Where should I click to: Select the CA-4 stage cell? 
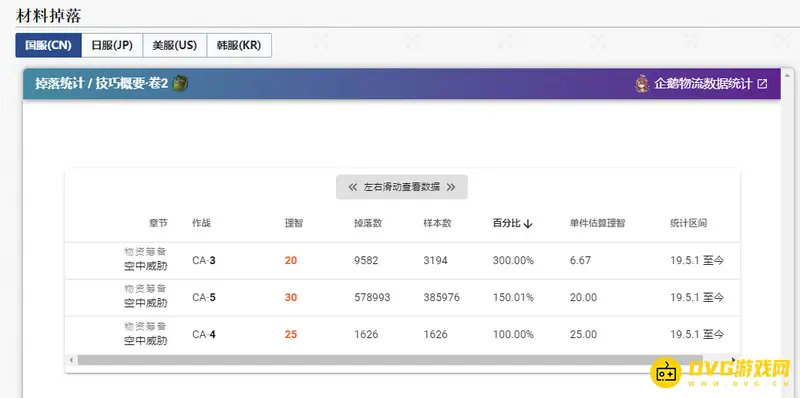click(204, 335)
